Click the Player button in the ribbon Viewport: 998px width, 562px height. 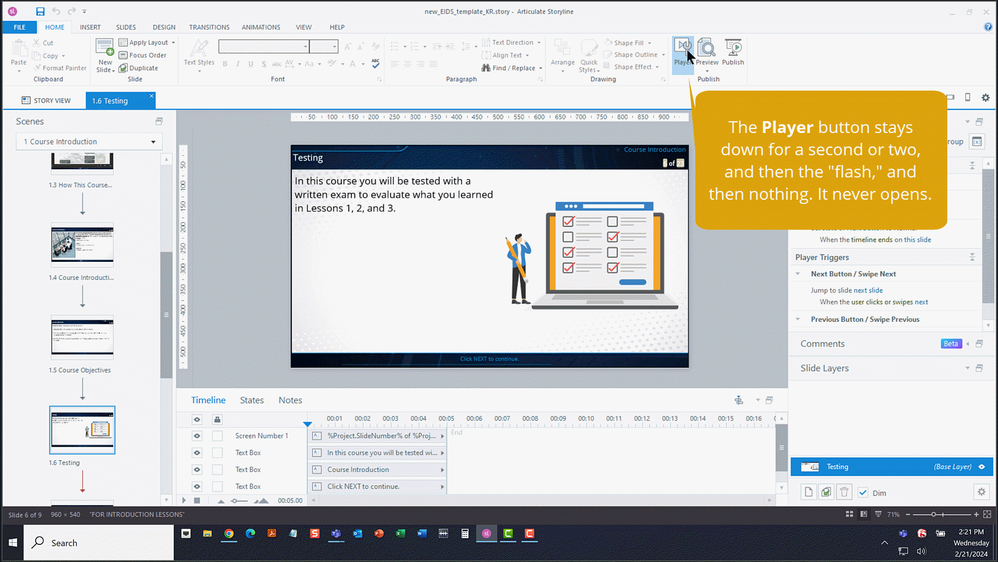(x=682, y=50)
